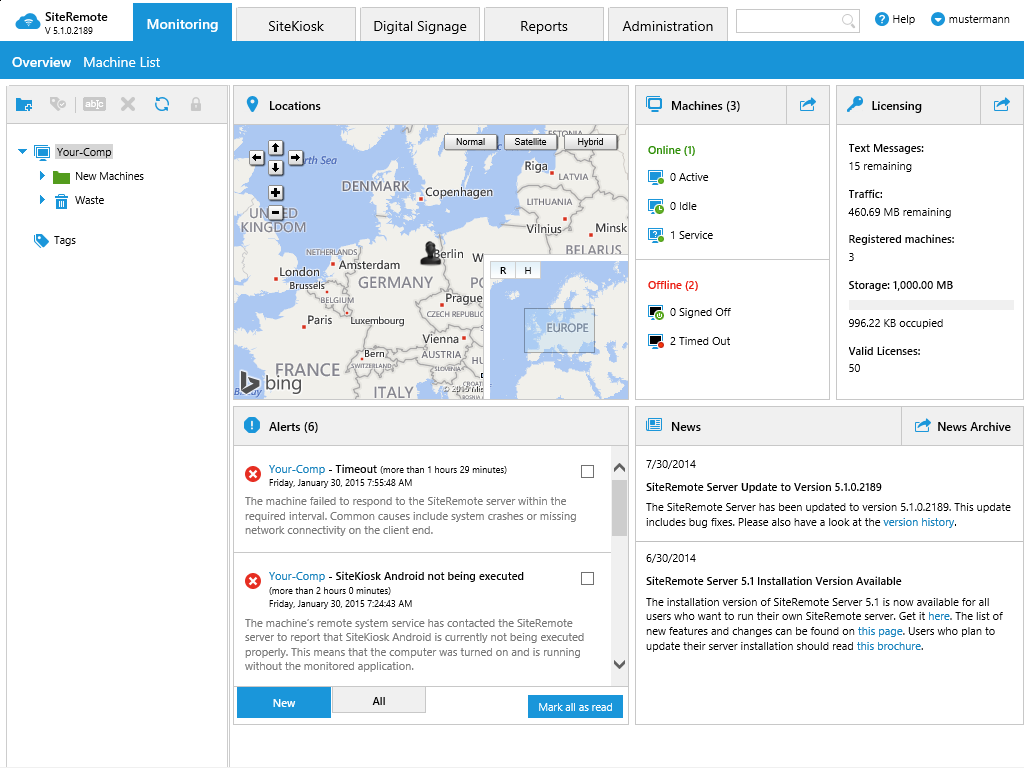Open the Machines panel share arrow icon
The image size is (1024, 768).
pos(808,104)
